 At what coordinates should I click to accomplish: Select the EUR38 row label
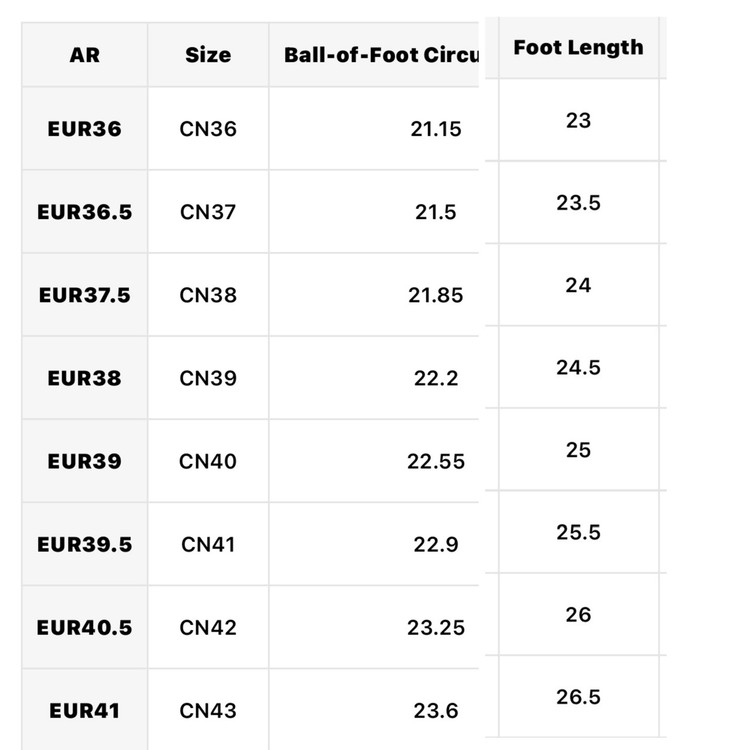pyautogui.click(x=85, y=378)
